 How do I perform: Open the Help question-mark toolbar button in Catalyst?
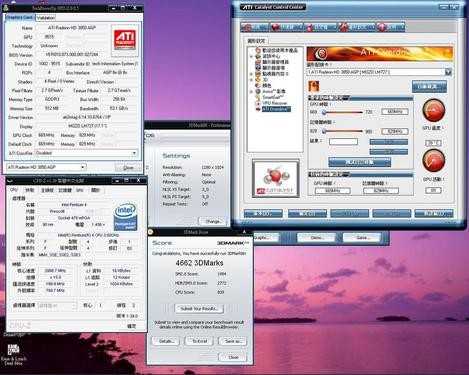391,27
